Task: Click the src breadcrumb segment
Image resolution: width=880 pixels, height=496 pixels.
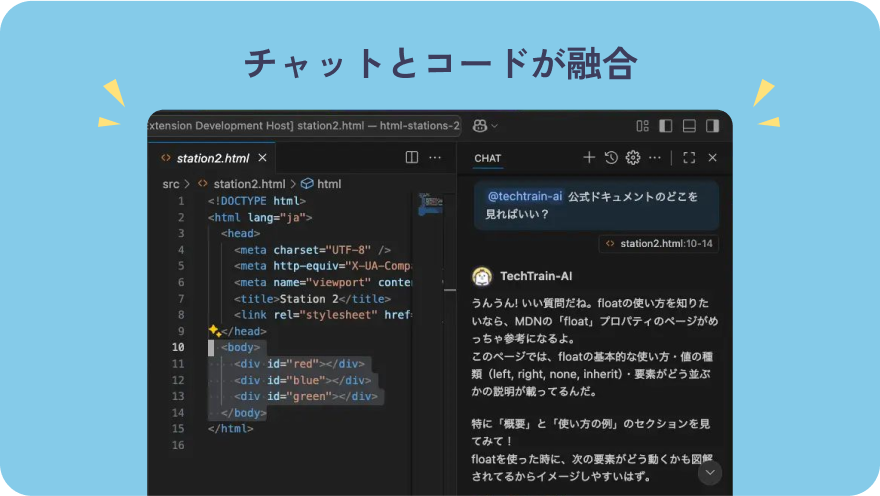Action: coord(171,184)
